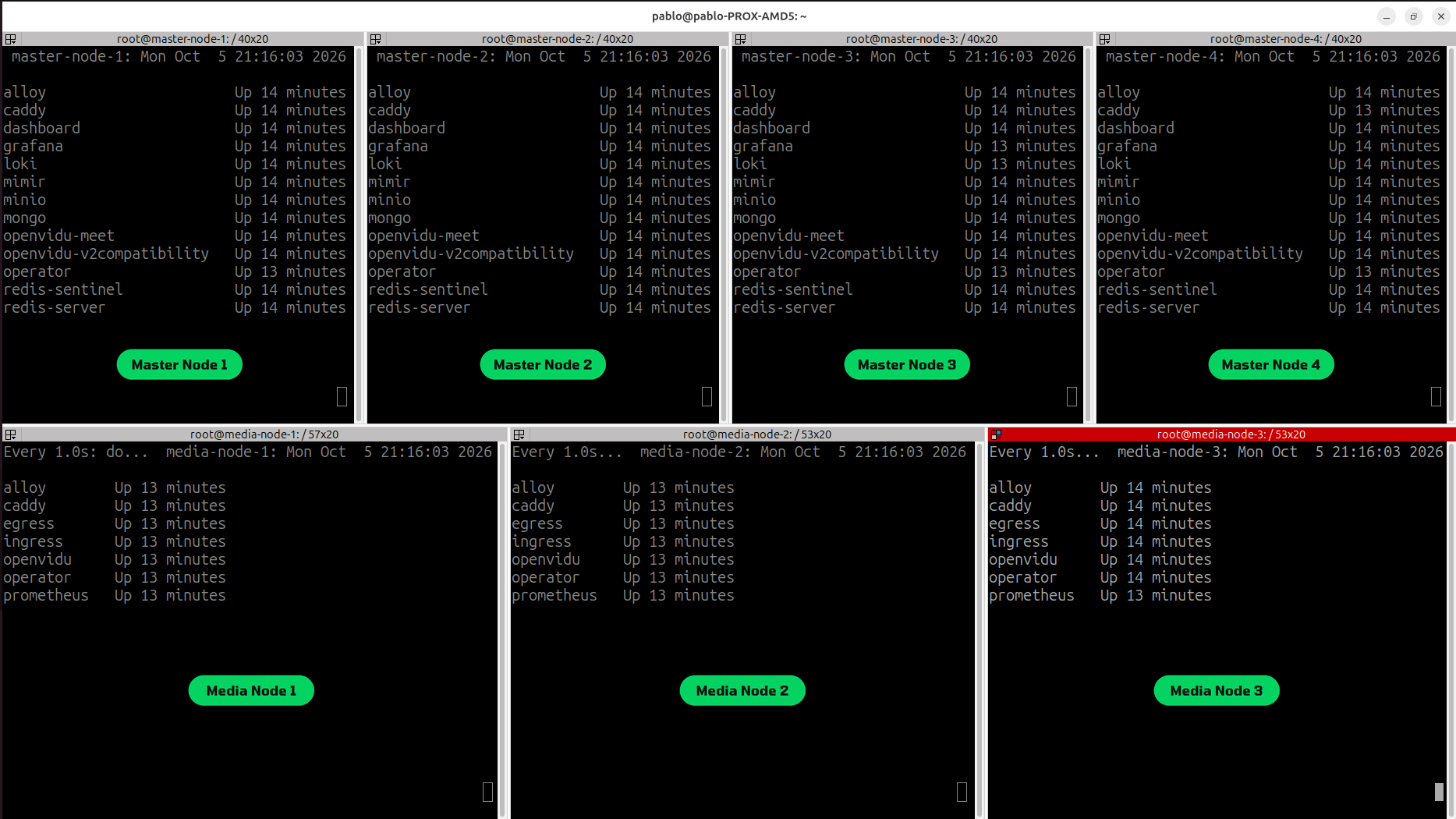Open the grid menu icon of the media-node-3 pane
This screenshot has height=819, width=1456.
(x=997, y=434)
